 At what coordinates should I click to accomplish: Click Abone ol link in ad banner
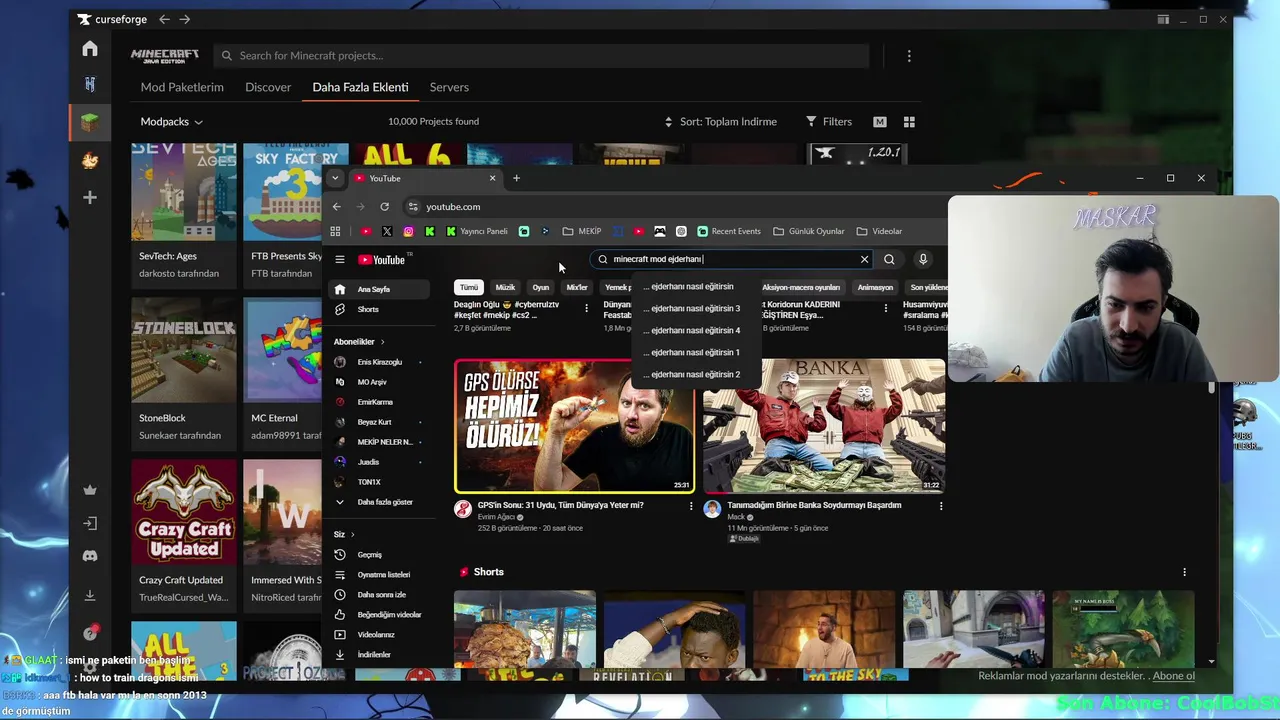pos(1174,676)
